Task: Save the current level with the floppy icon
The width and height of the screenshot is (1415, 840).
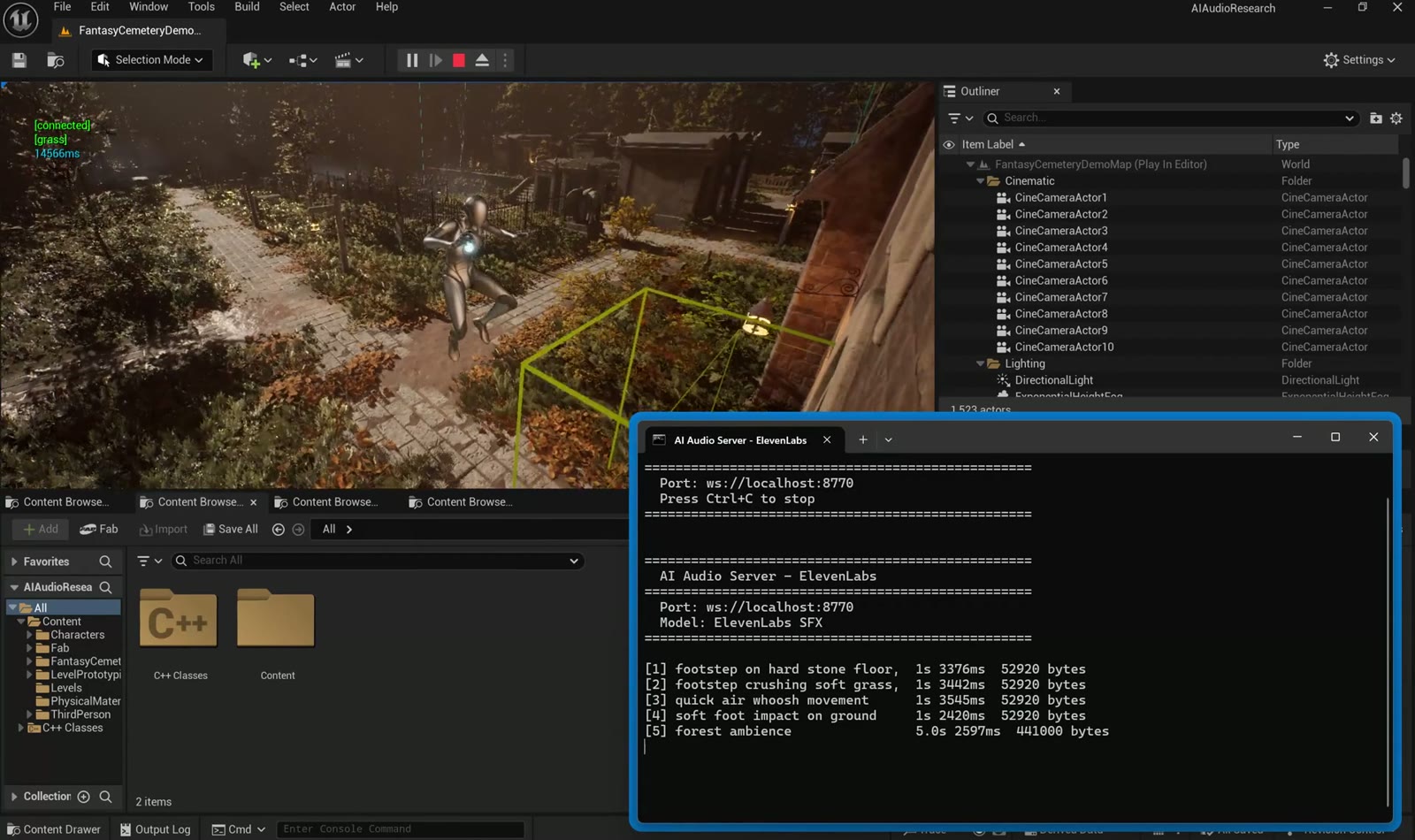Action: coord(19,60)
